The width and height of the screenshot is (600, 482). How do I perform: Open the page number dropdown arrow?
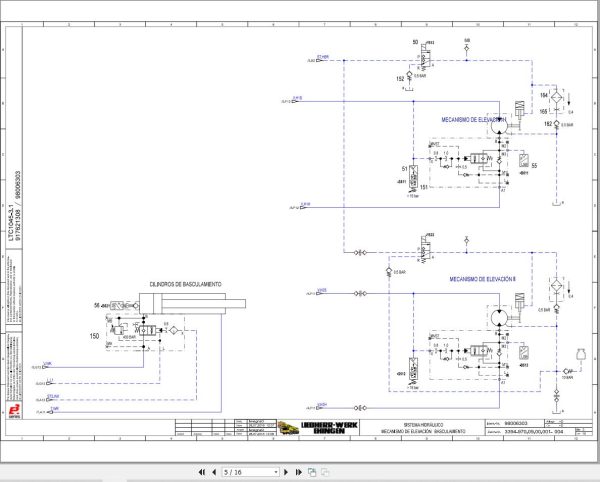(276, 472)
